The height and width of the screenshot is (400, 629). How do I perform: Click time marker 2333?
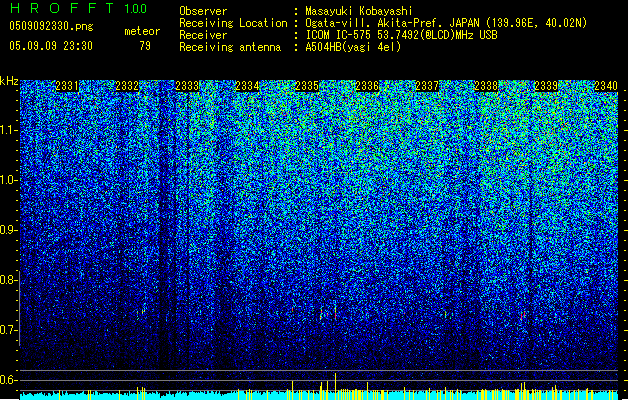[187, 86]
